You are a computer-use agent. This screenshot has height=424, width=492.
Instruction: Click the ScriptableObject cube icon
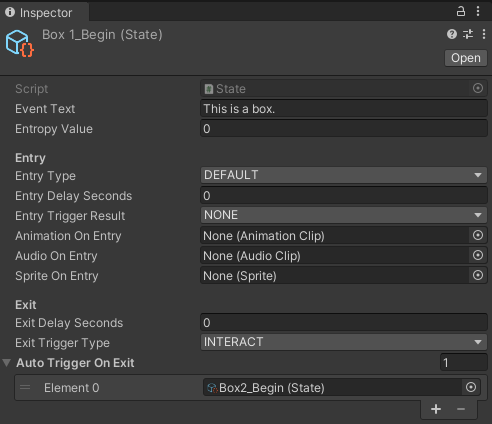(x=19, y=44)
